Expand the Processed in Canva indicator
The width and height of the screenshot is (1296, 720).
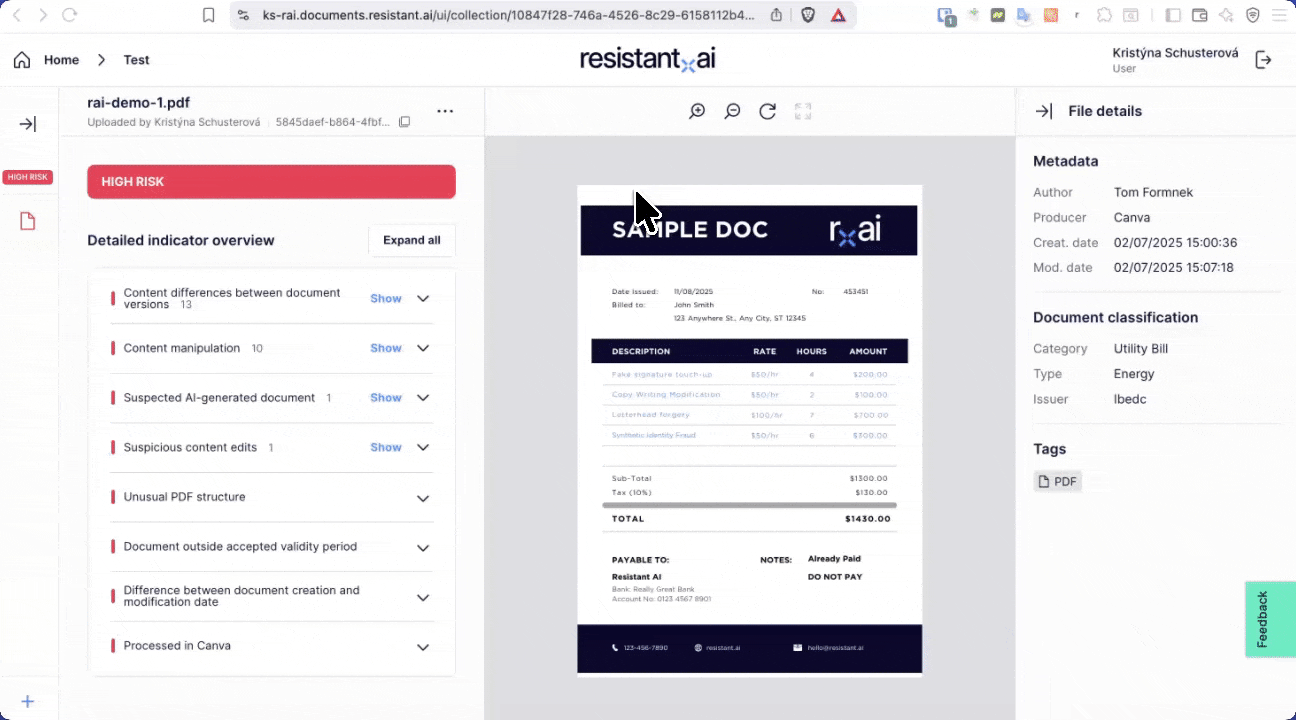[423, 647]
